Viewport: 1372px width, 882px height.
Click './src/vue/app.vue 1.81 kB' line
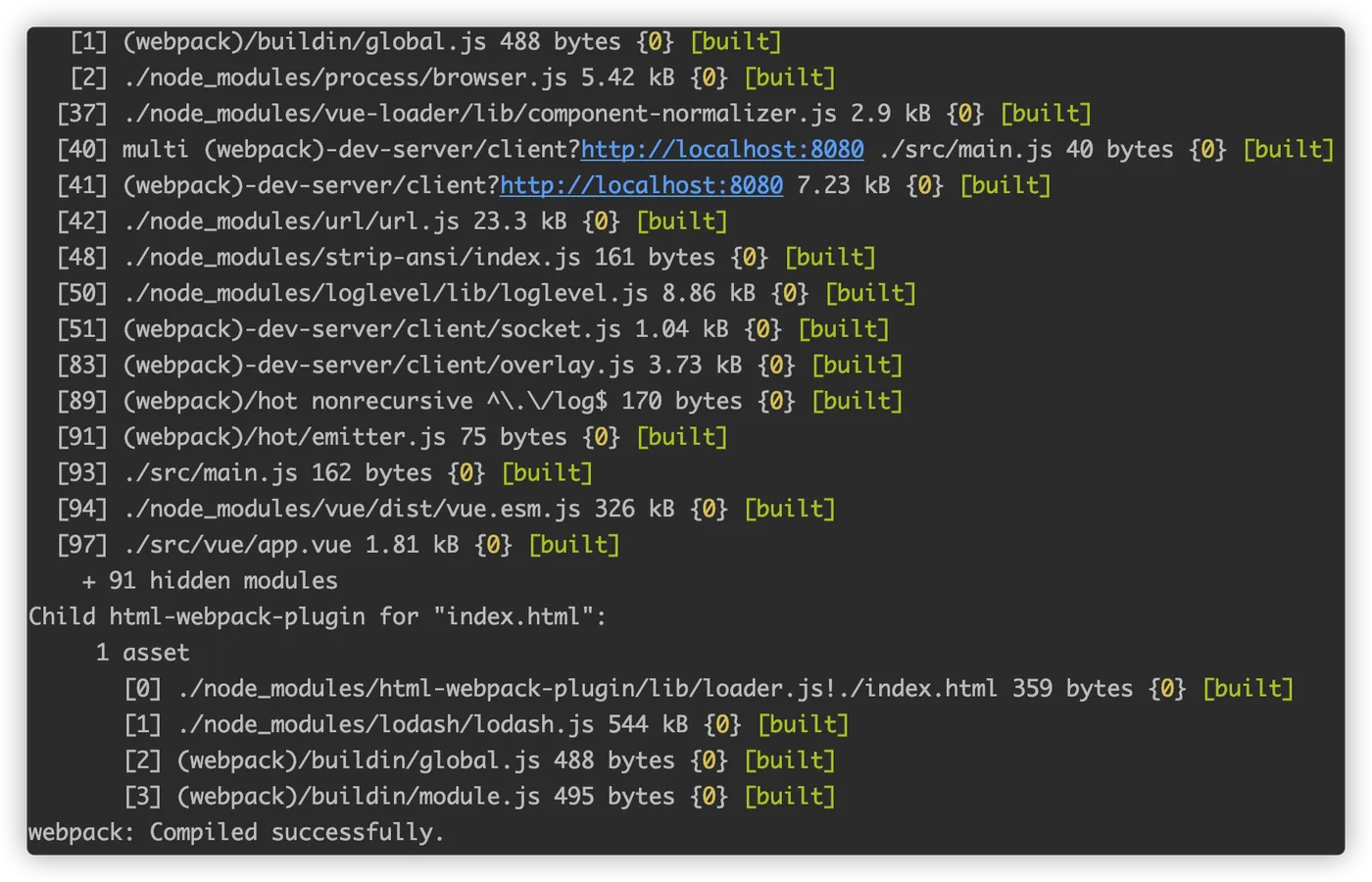[x=338, y=545]
